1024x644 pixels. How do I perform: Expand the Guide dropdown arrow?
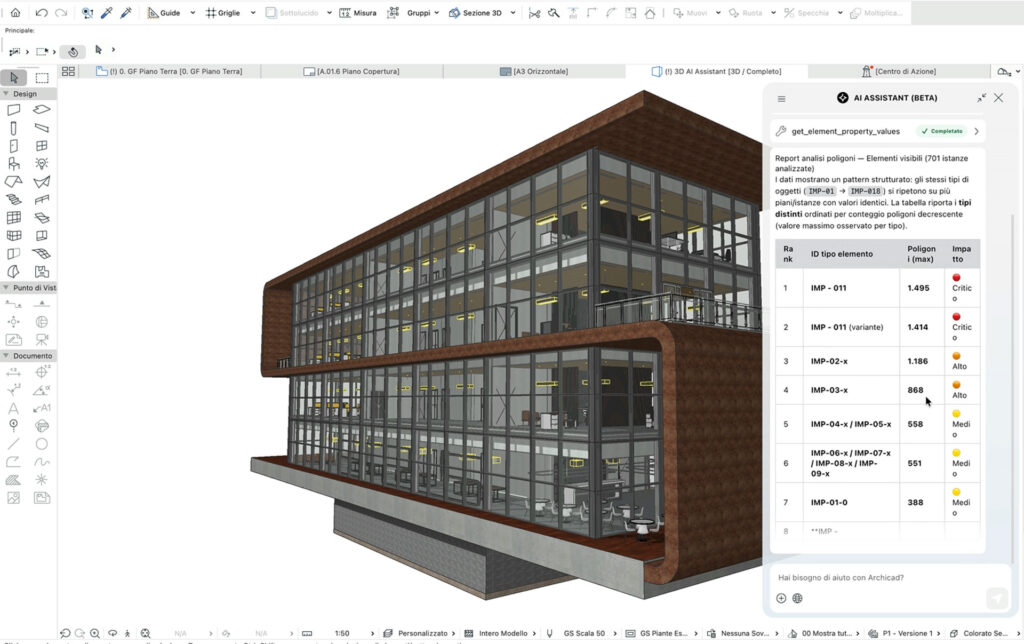pyautogui.click(x=193, y=12)
